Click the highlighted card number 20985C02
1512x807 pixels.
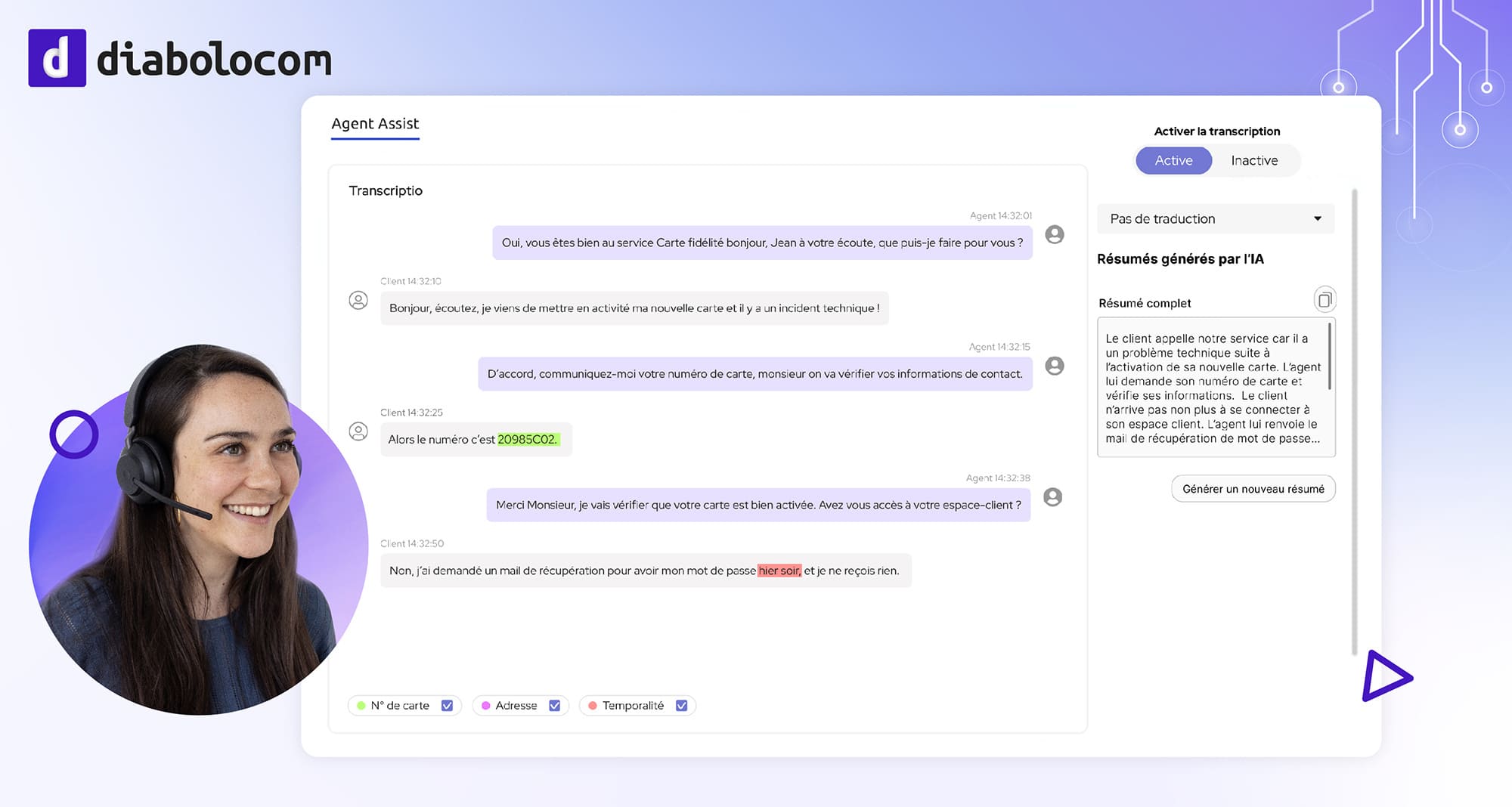coord(530,439)
